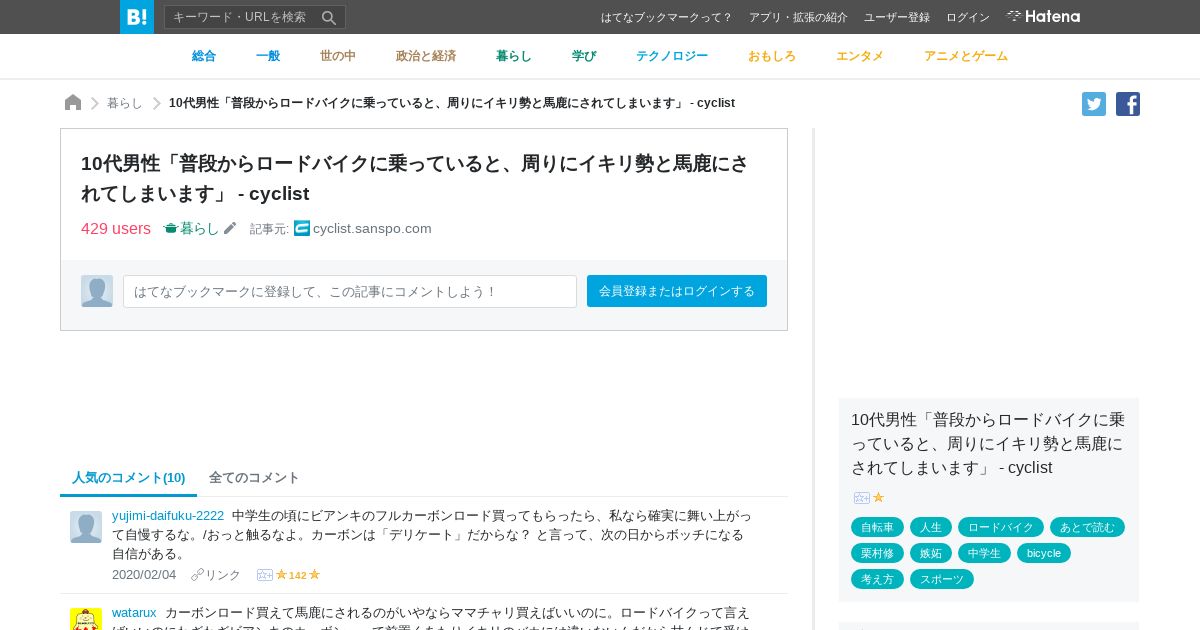Click the add-star button in the sidebar card
1200x630 pixels.
point(862,497)
